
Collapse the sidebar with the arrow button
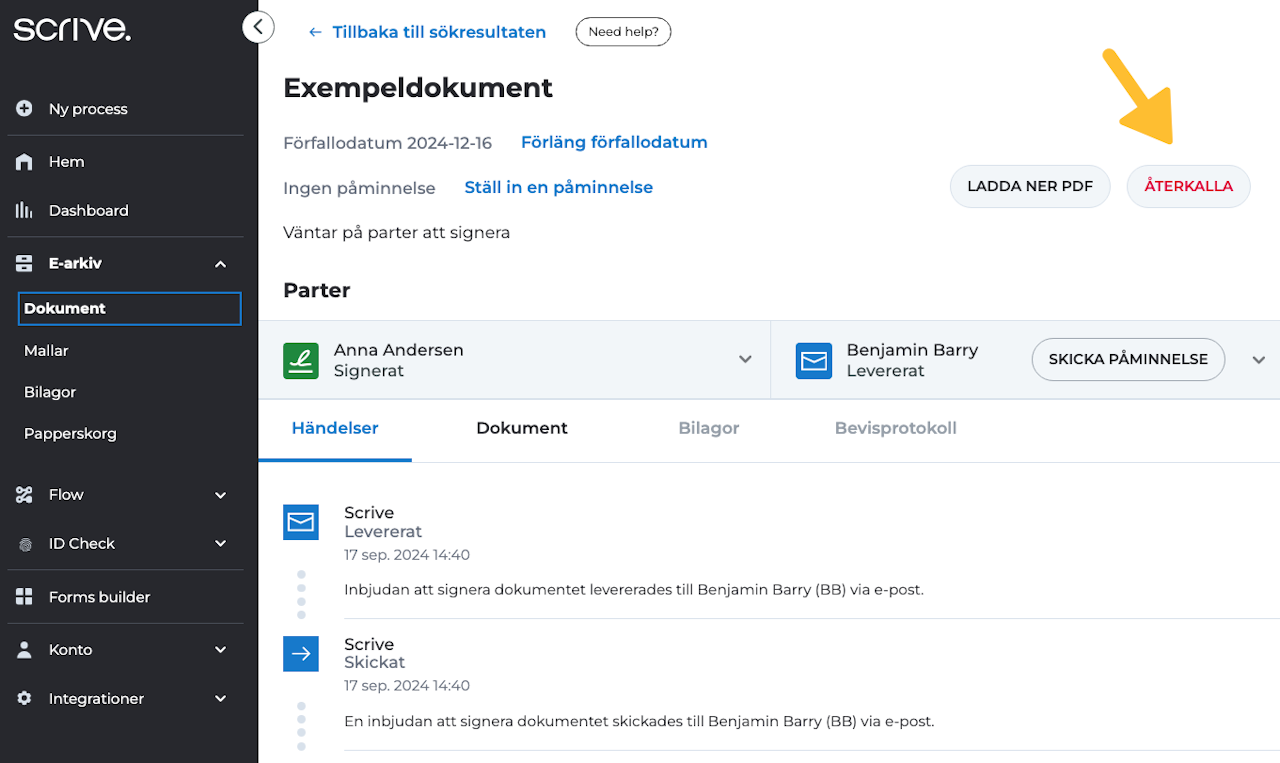coord(258,27)
